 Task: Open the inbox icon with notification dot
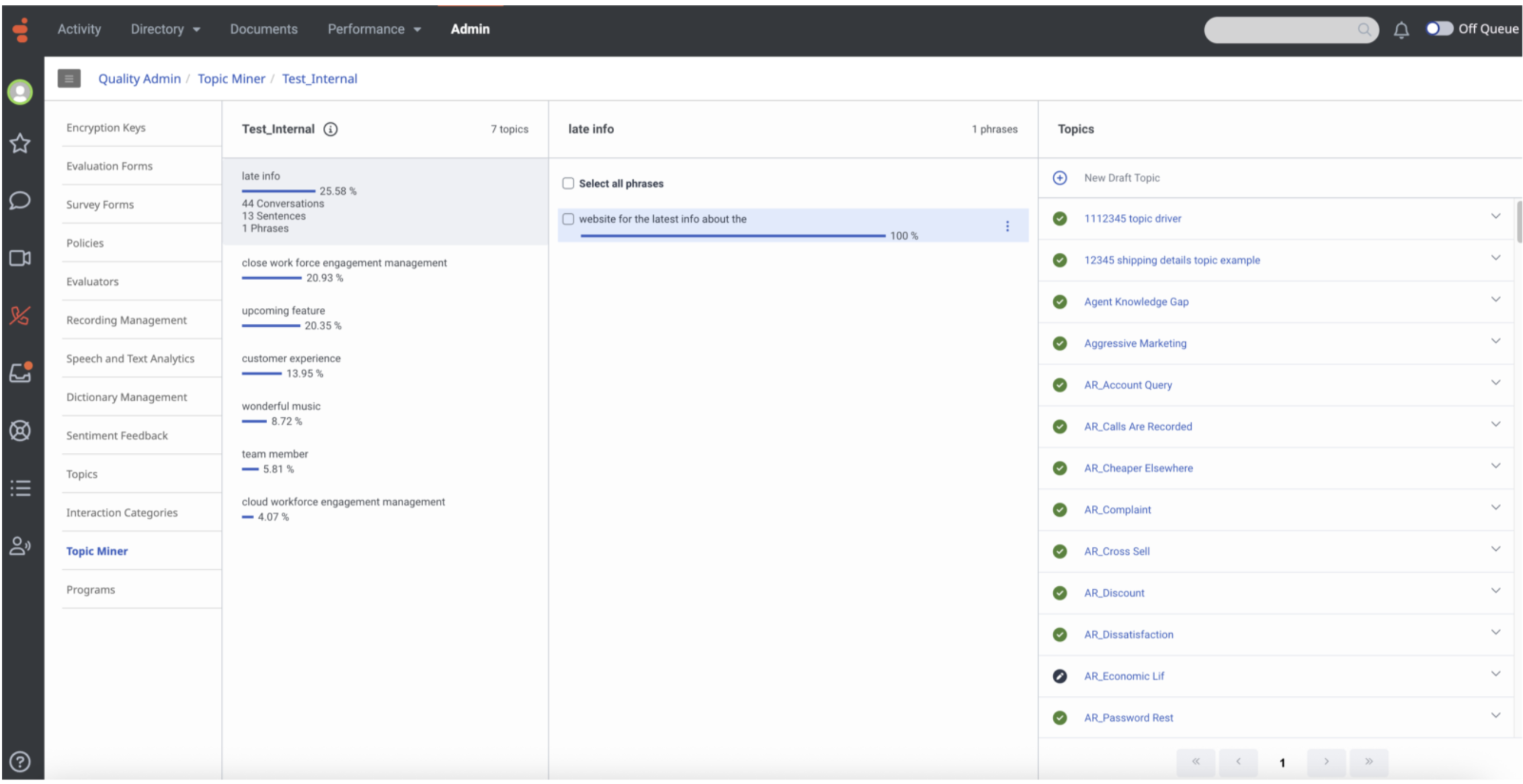pos(20,373)
